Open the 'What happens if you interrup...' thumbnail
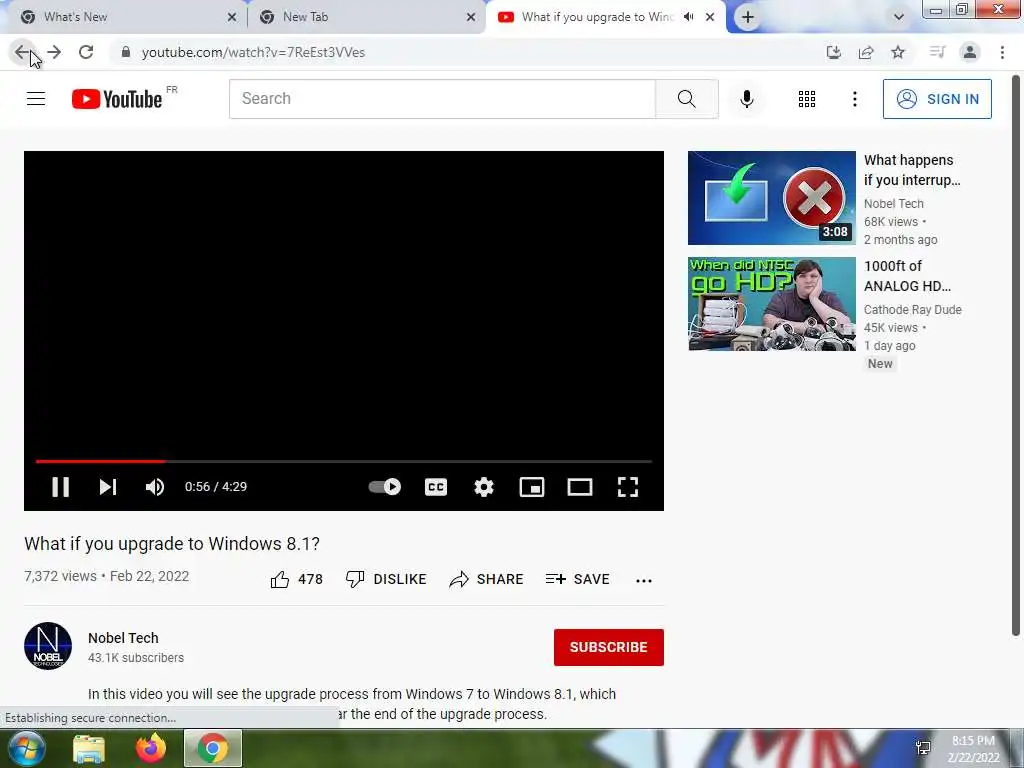The image size is (1024, 768). [x=771, y=198]
